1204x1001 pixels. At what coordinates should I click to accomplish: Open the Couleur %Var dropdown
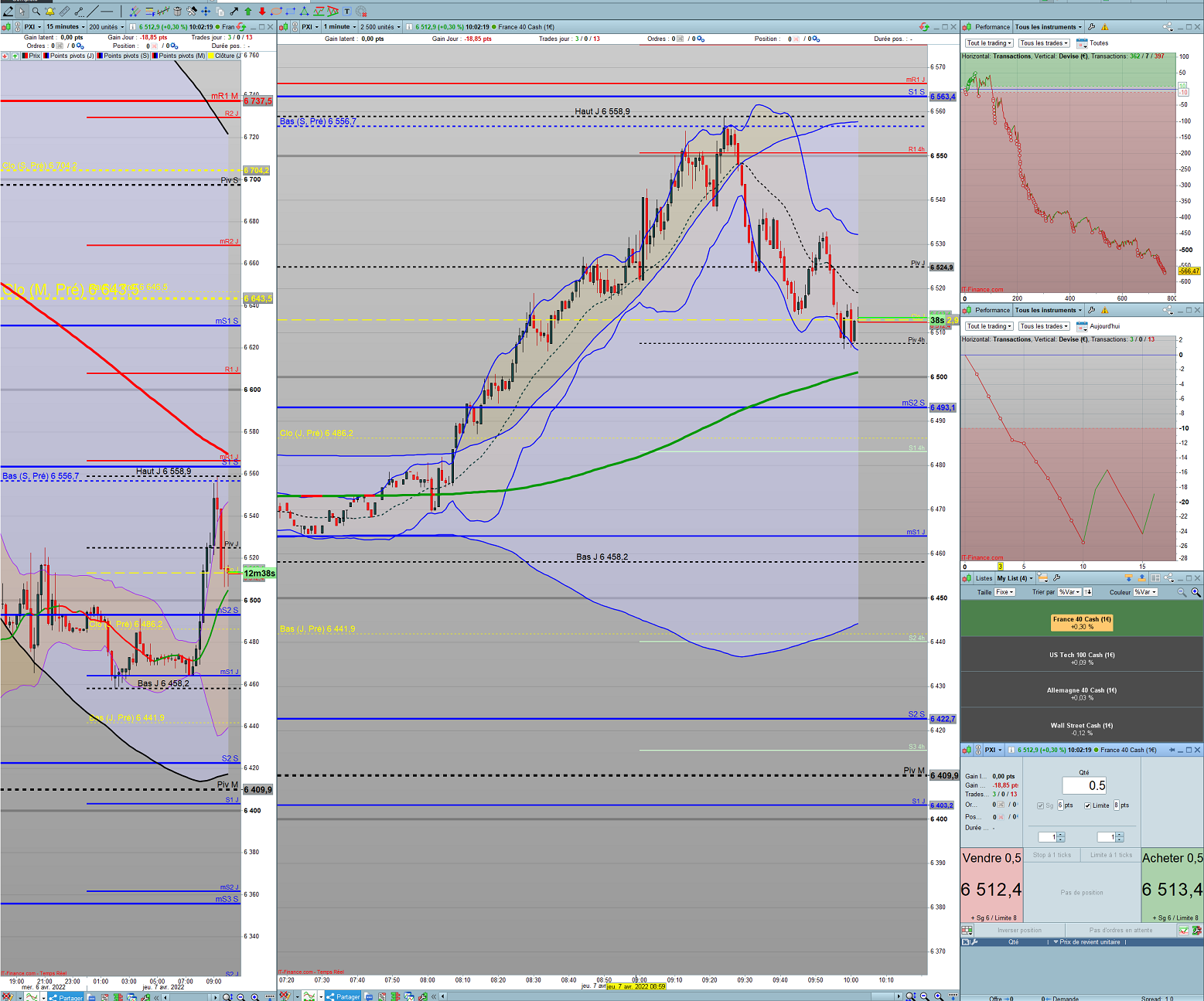(1145, 592)
